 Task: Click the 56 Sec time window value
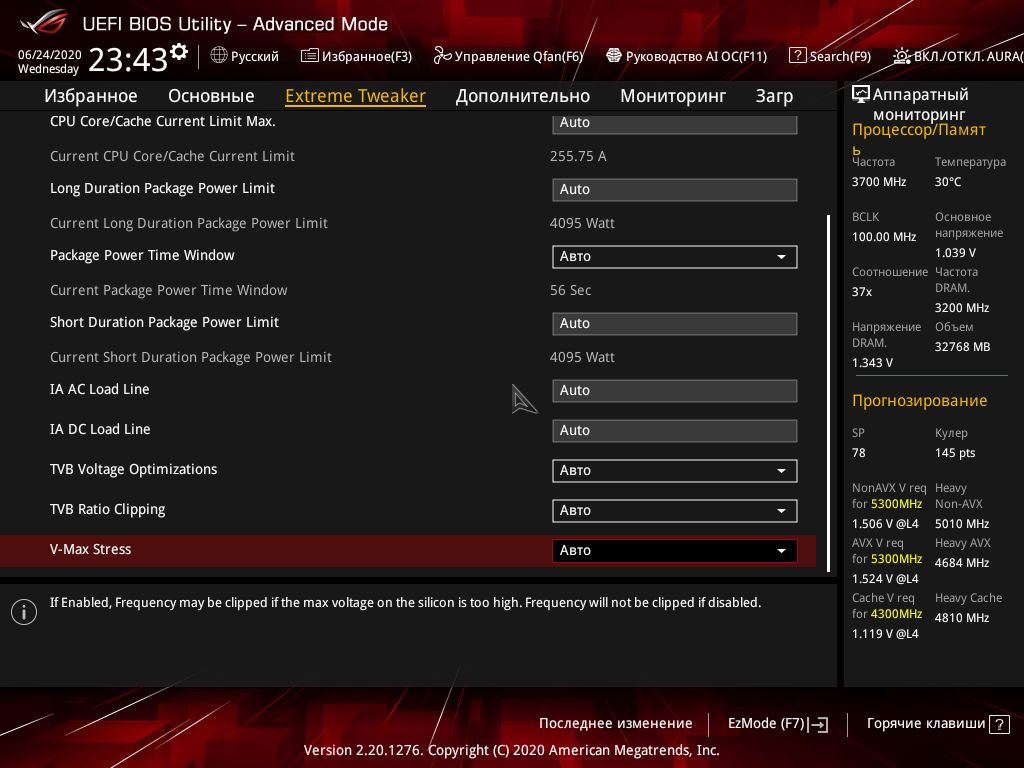click(570, 290)
